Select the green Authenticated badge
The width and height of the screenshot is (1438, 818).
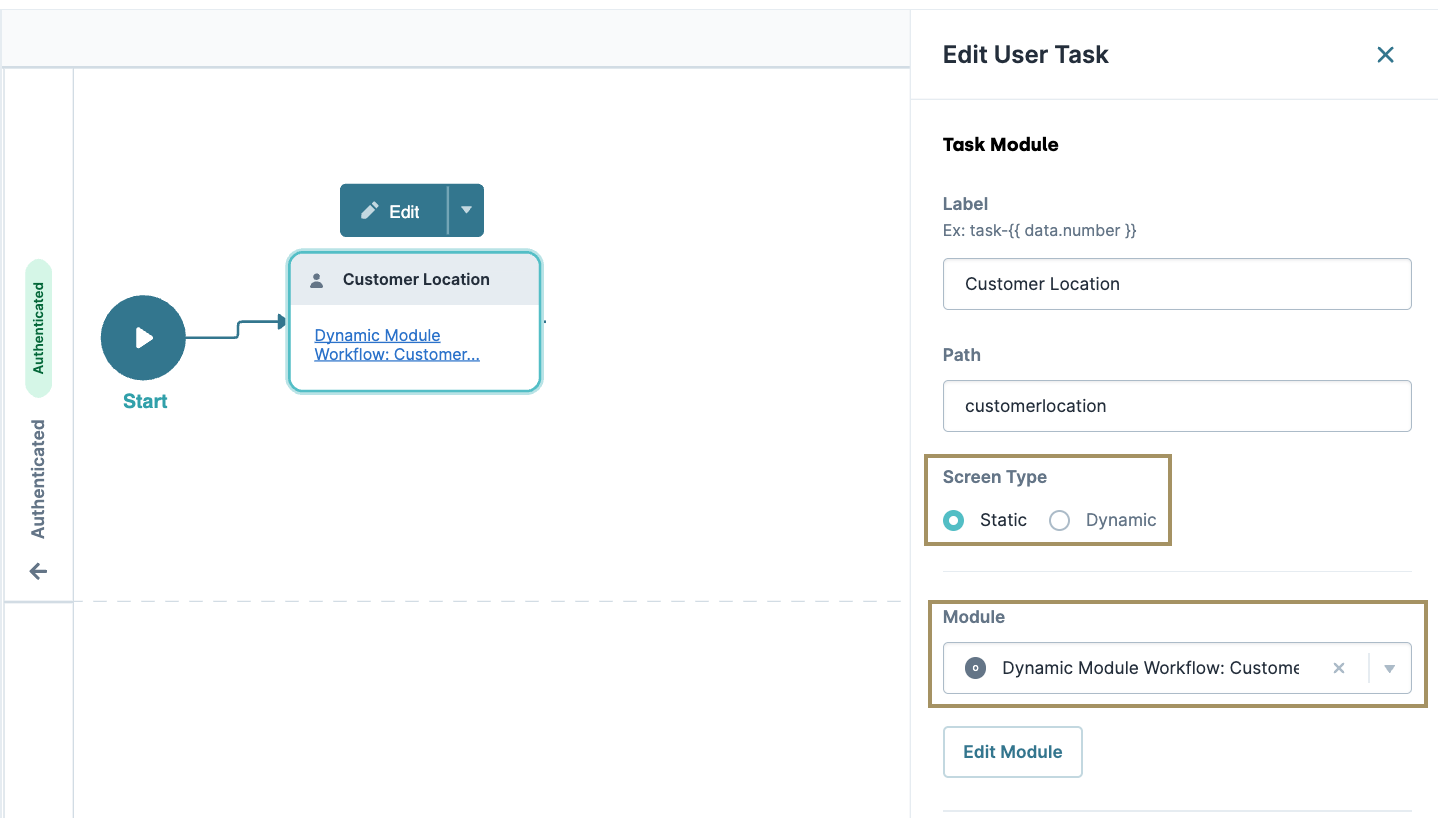(40, 328)
